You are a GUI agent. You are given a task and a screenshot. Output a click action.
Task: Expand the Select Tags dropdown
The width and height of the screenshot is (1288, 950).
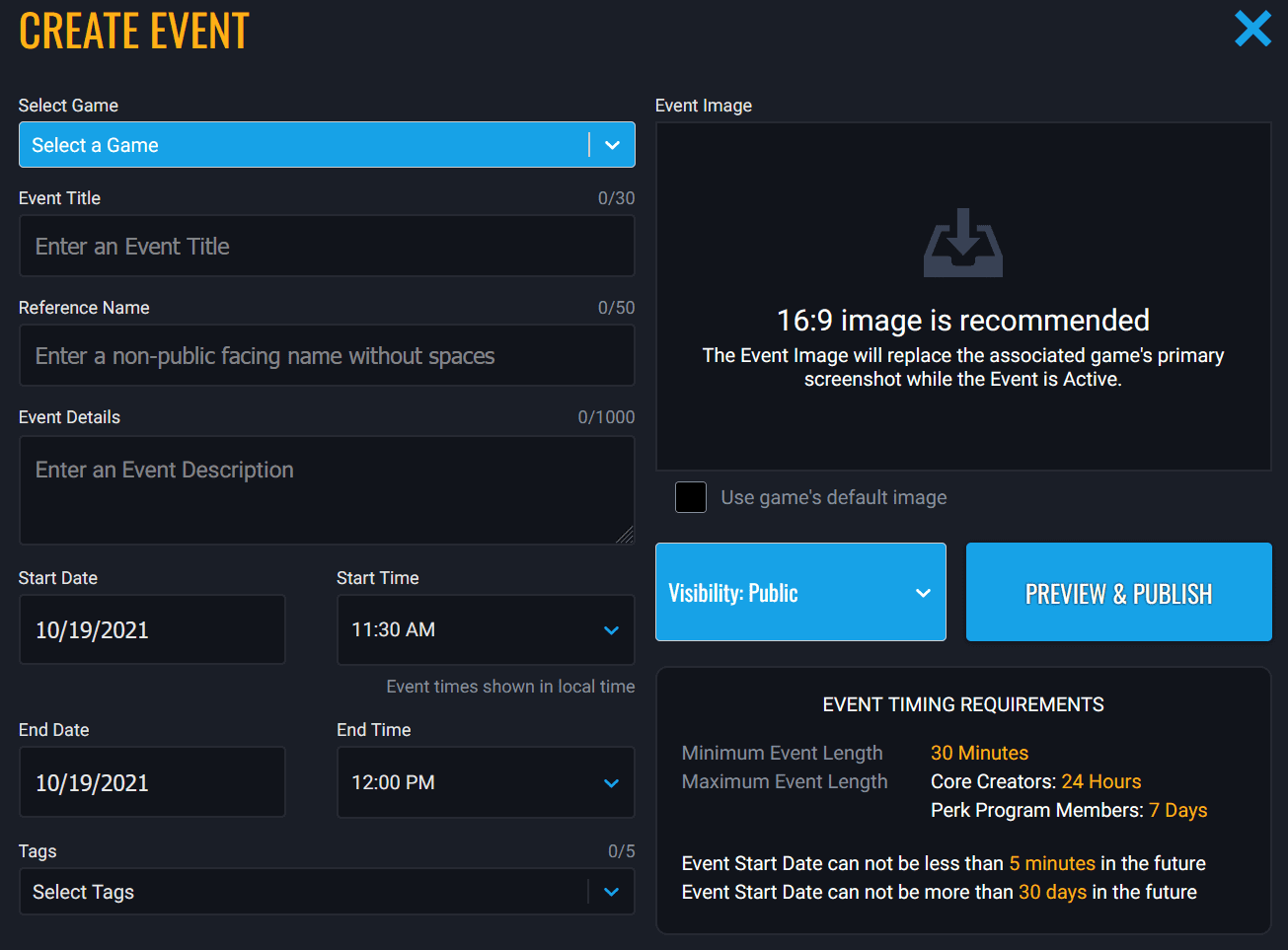click(x=326, y=891)
